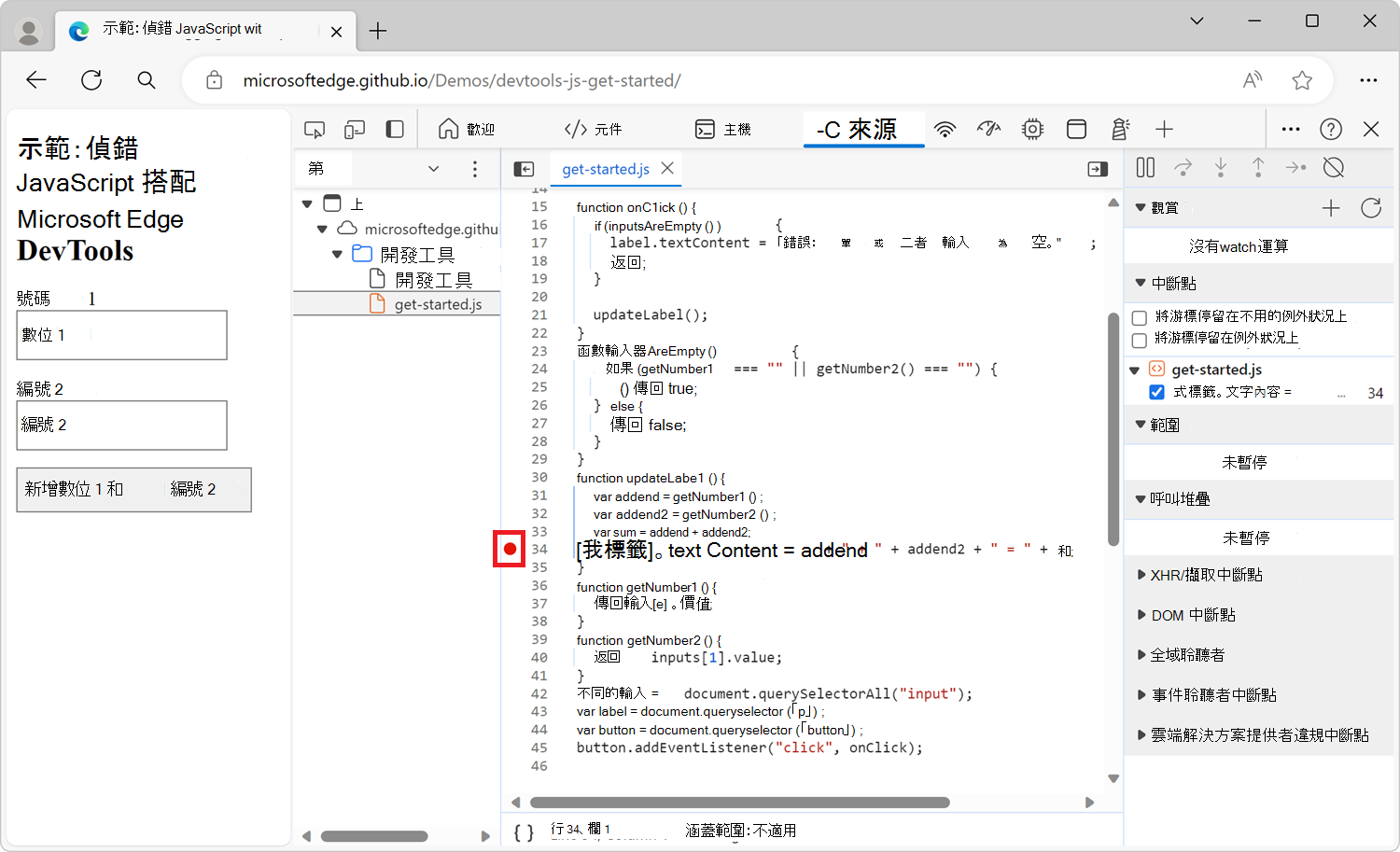Open the Memory chip icon

pyautogui.click(x=1032, y=130)
